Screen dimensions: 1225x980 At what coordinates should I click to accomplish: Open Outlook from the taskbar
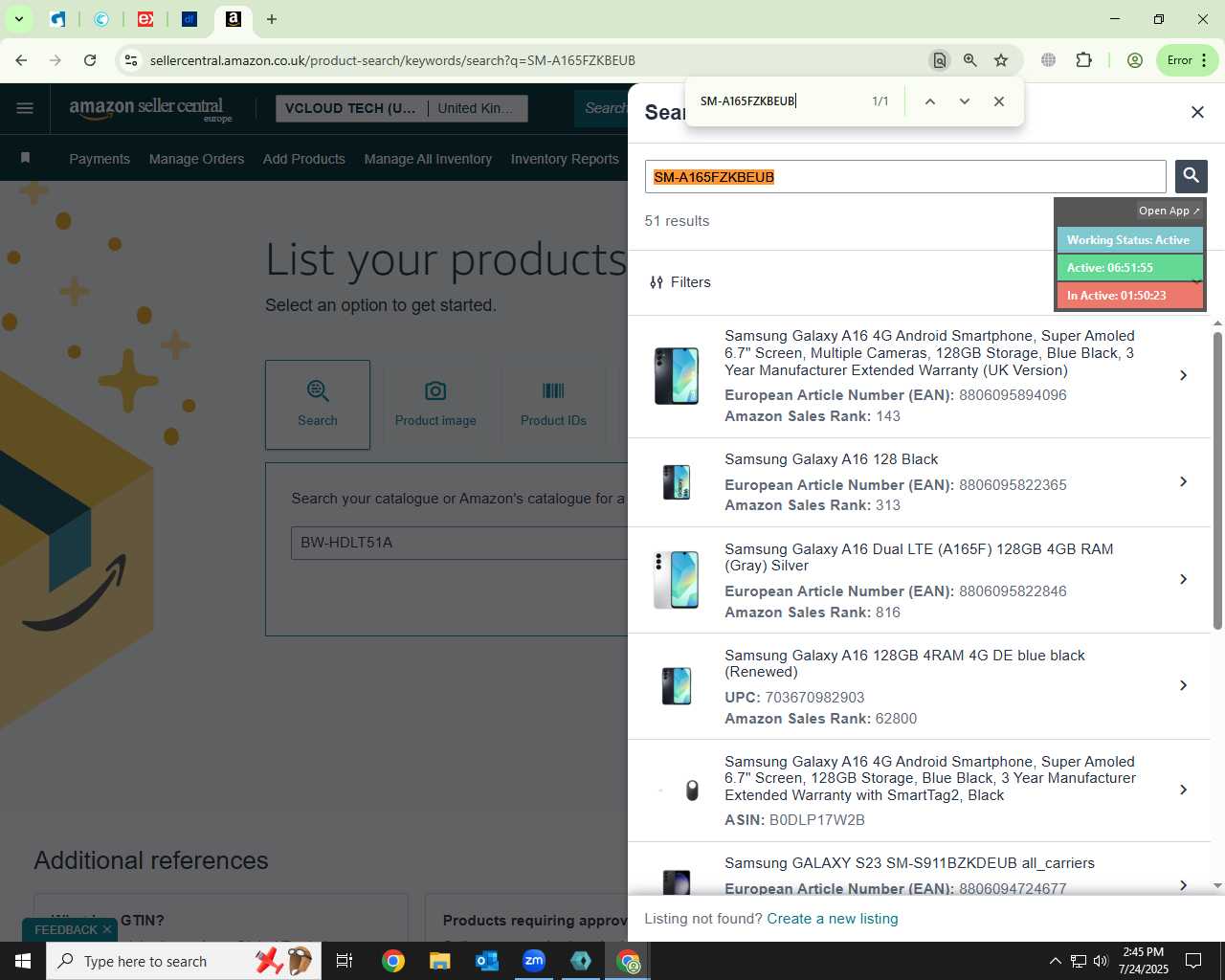pos(487,961)
